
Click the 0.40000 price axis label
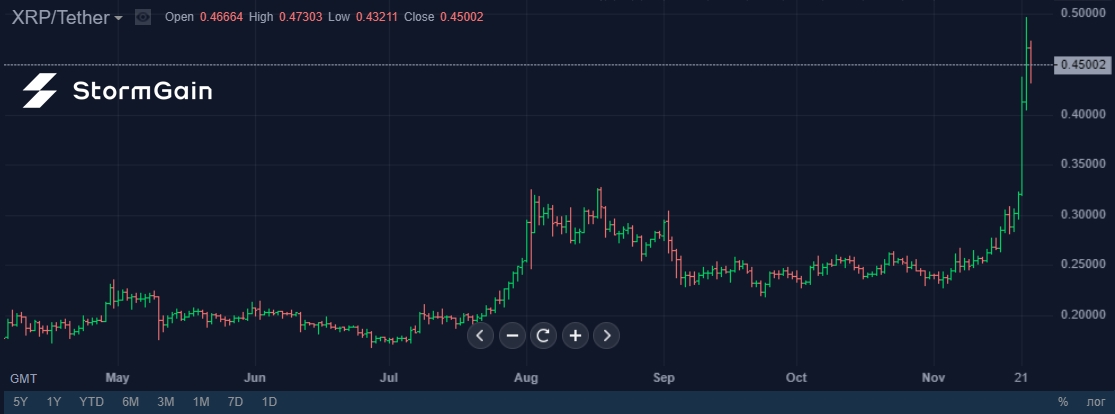click(x=1083, y=114)
